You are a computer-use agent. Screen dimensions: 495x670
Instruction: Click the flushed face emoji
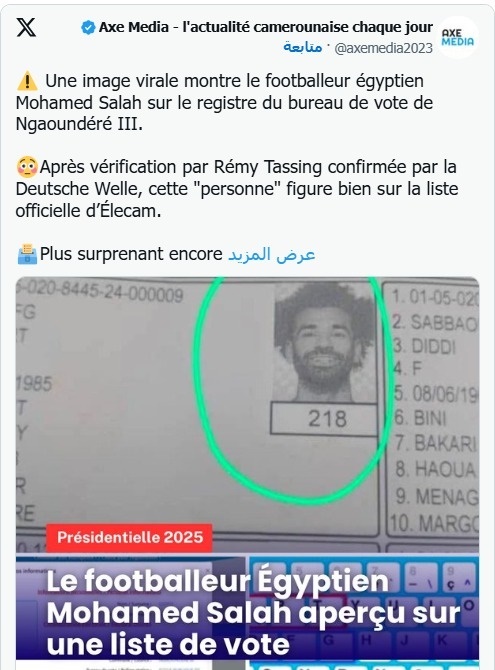click(27, 167)
